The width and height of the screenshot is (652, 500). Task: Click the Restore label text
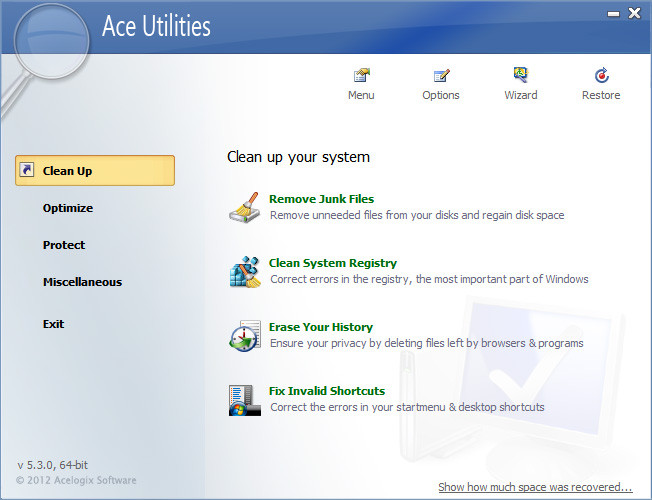click(x=601, y=95)
